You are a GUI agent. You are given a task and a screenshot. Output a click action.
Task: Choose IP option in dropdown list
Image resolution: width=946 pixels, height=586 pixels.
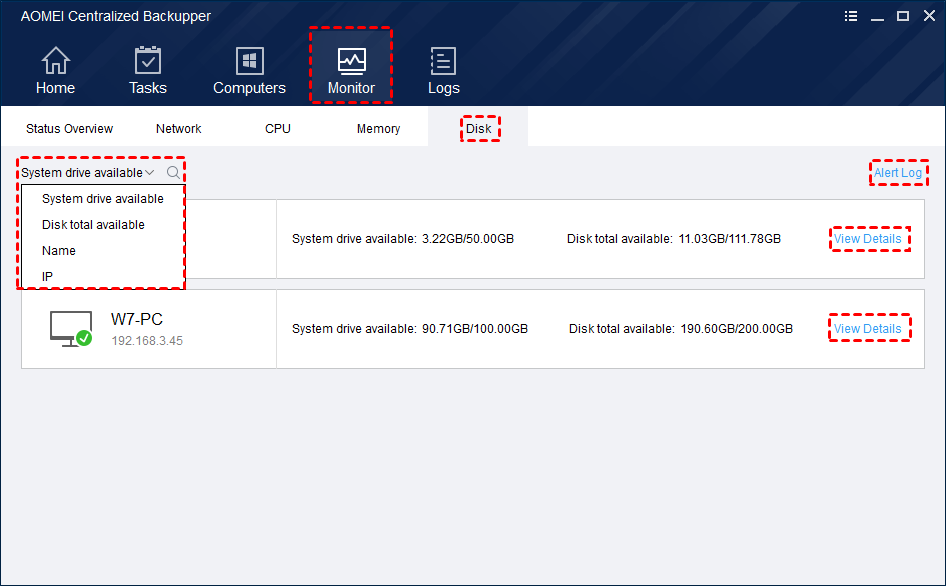pyautogui.click(x=103, y=276)
